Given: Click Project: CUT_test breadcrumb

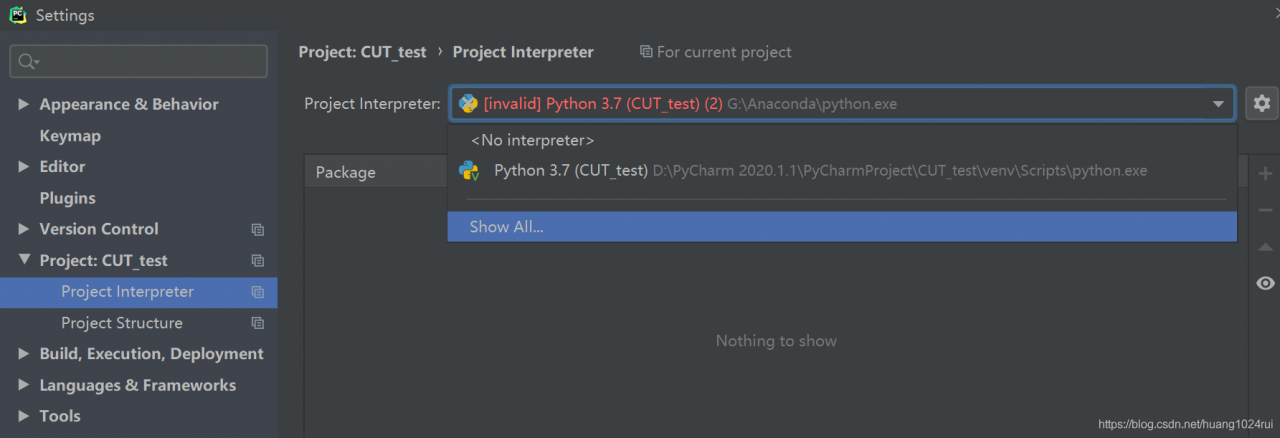Looking at the screenshot, I should pyautogui.click(x=362, y=52).
